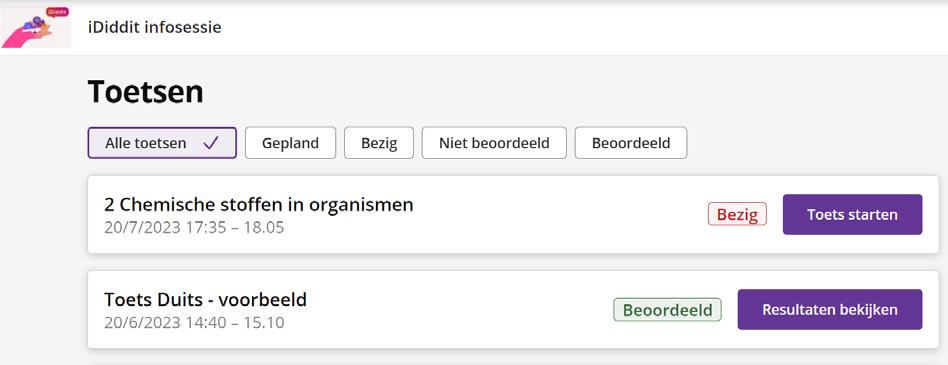948x365 pixels.
Task: Click the red iDiddit speech bubble in logo
Action: point(57,12)
